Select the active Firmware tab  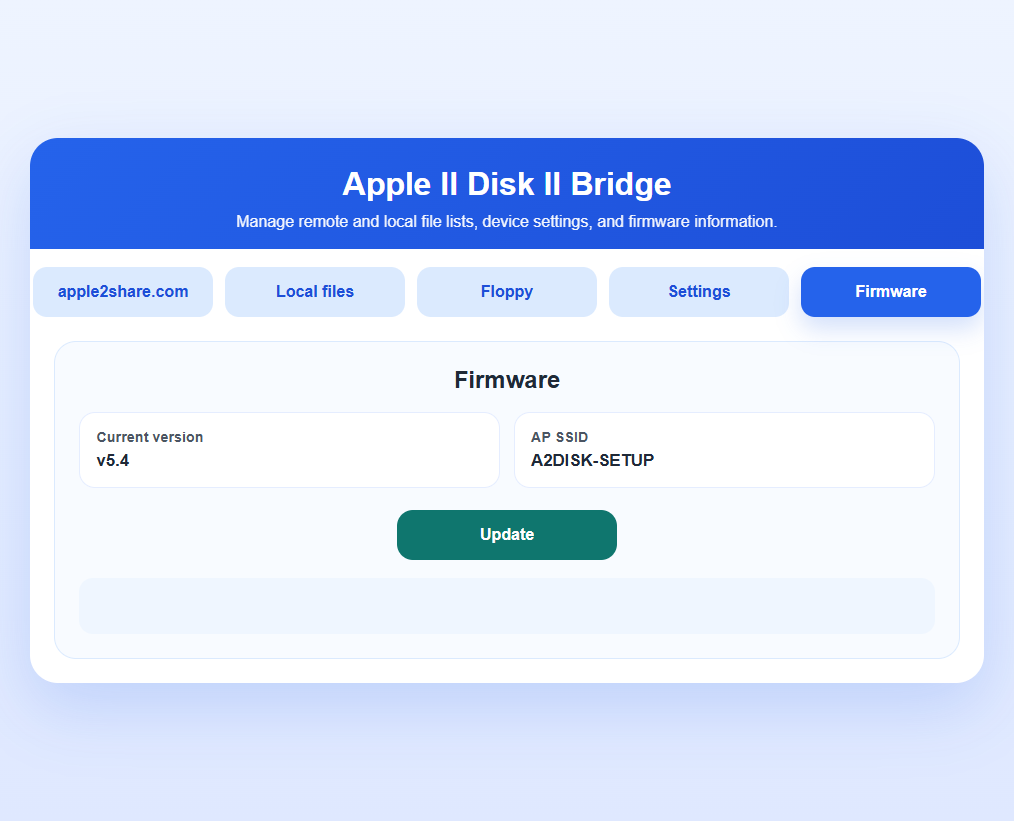click(x=891, y=292)
